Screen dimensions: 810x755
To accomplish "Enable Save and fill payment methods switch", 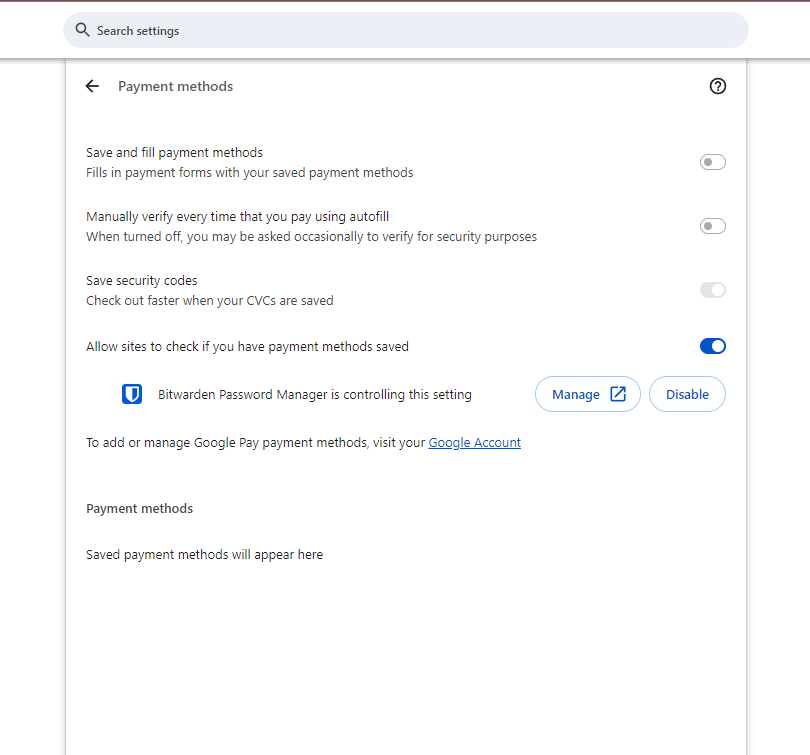I will (x=713, y=162).
